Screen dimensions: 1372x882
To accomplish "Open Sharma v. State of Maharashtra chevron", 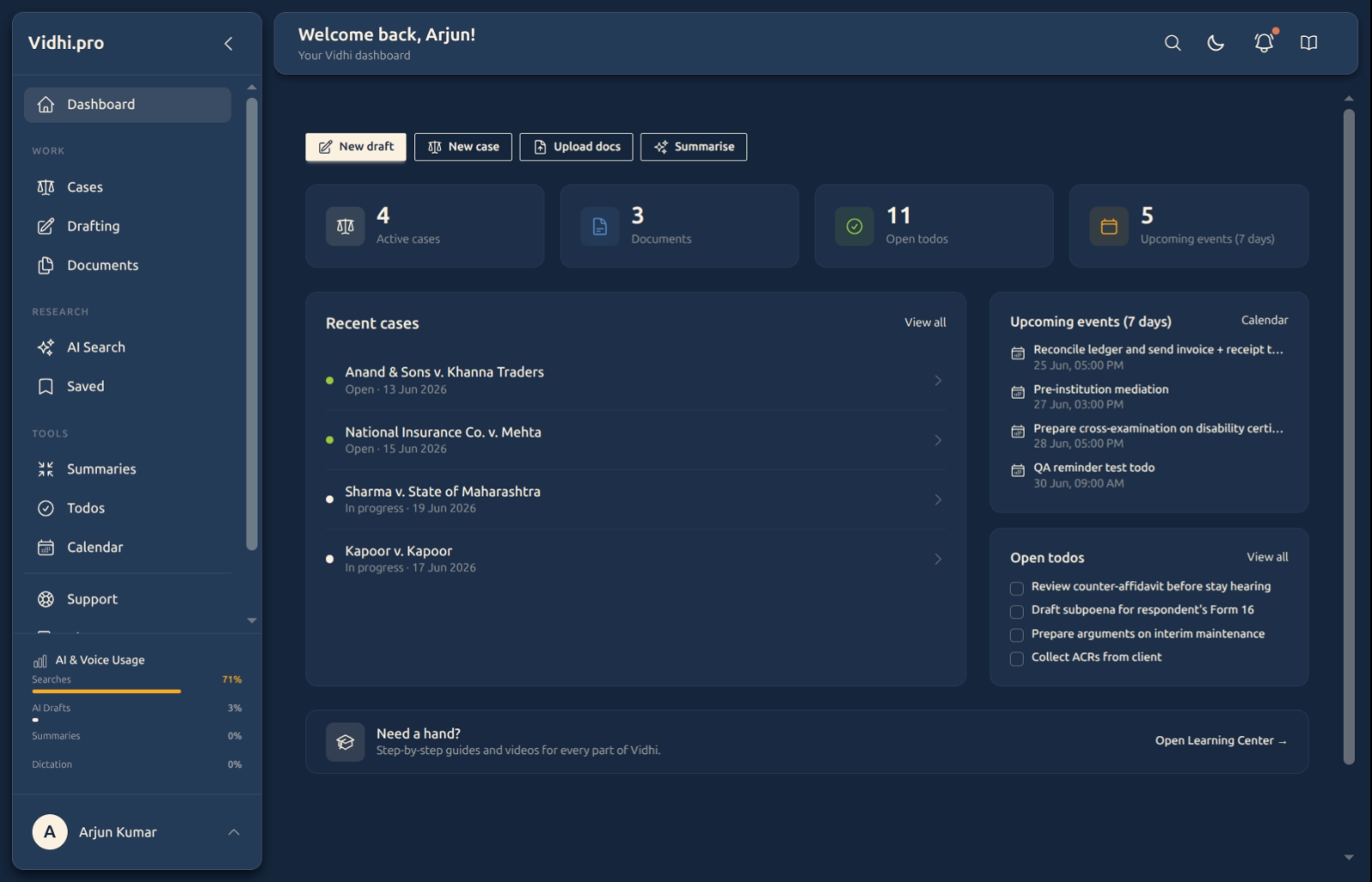I will 938,499.
